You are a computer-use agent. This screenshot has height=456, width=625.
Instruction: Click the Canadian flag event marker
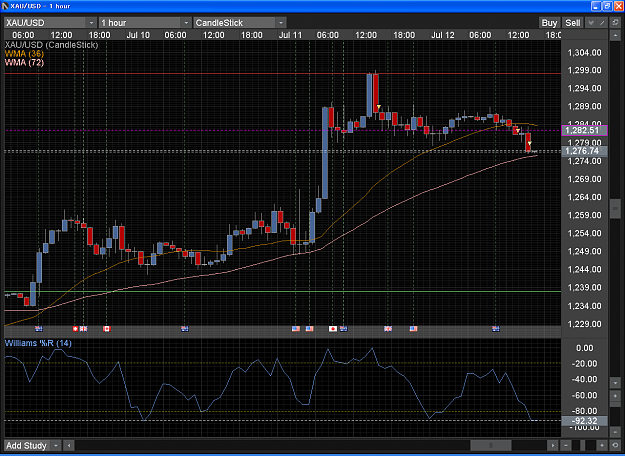tap(106, 329)
